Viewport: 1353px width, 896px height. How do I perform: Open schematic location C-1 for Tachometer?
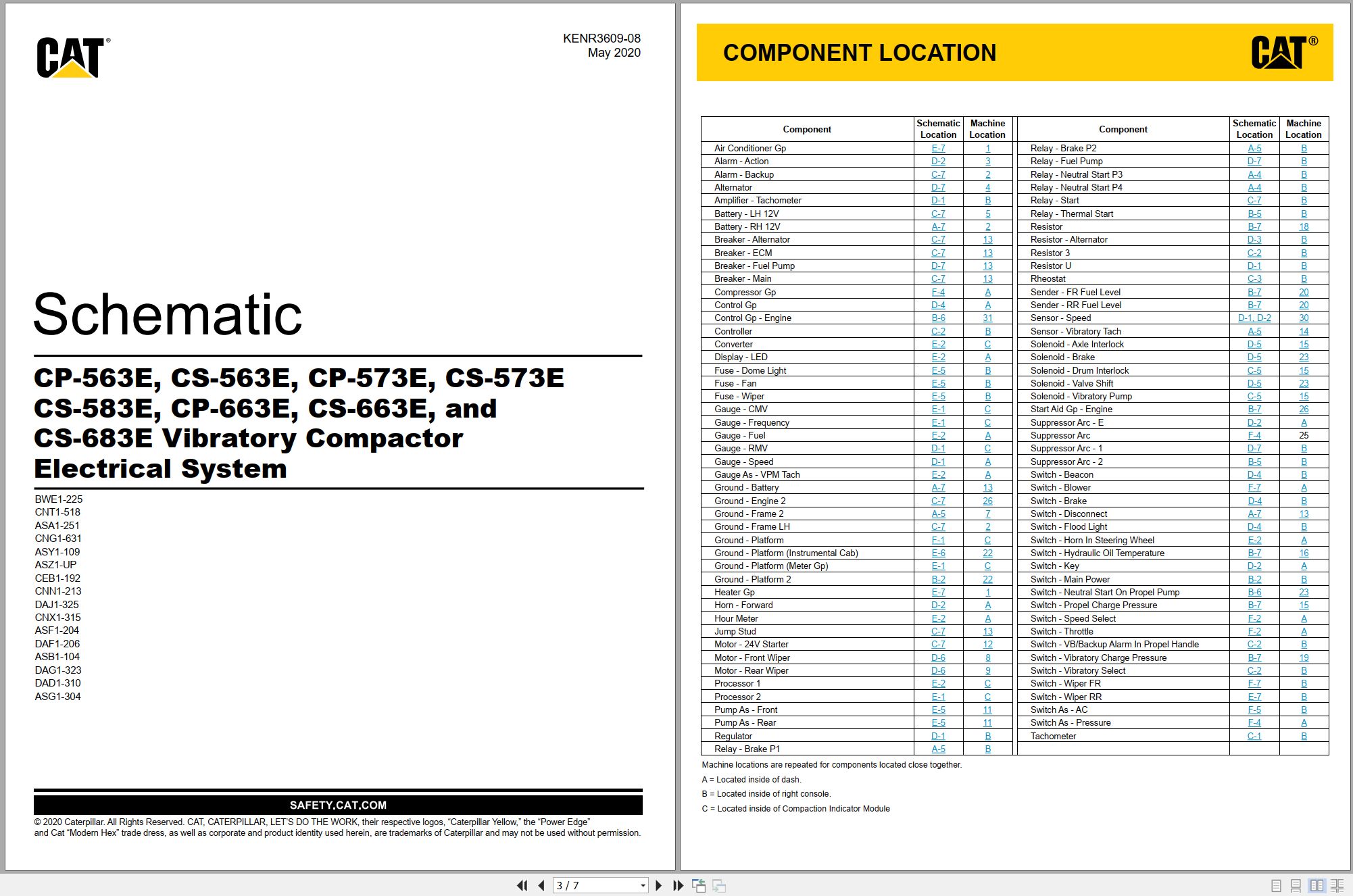coord(1254,736)
